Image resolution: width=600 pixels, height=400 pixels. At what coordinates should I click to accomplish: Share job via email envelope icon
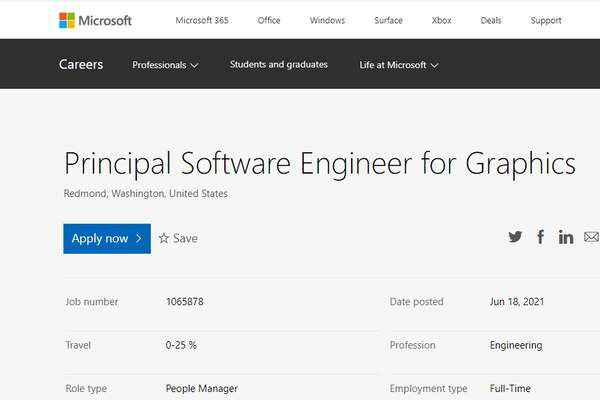click(x=592, y=237)
